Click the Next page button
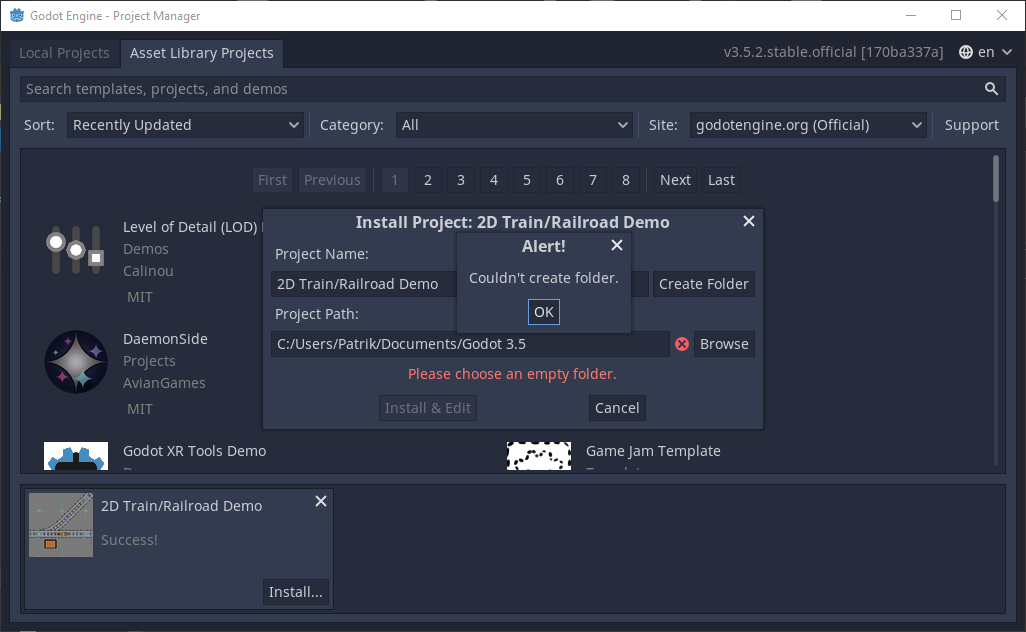Viewport: 1026px width, 632px height. click(x=675, y=180)
